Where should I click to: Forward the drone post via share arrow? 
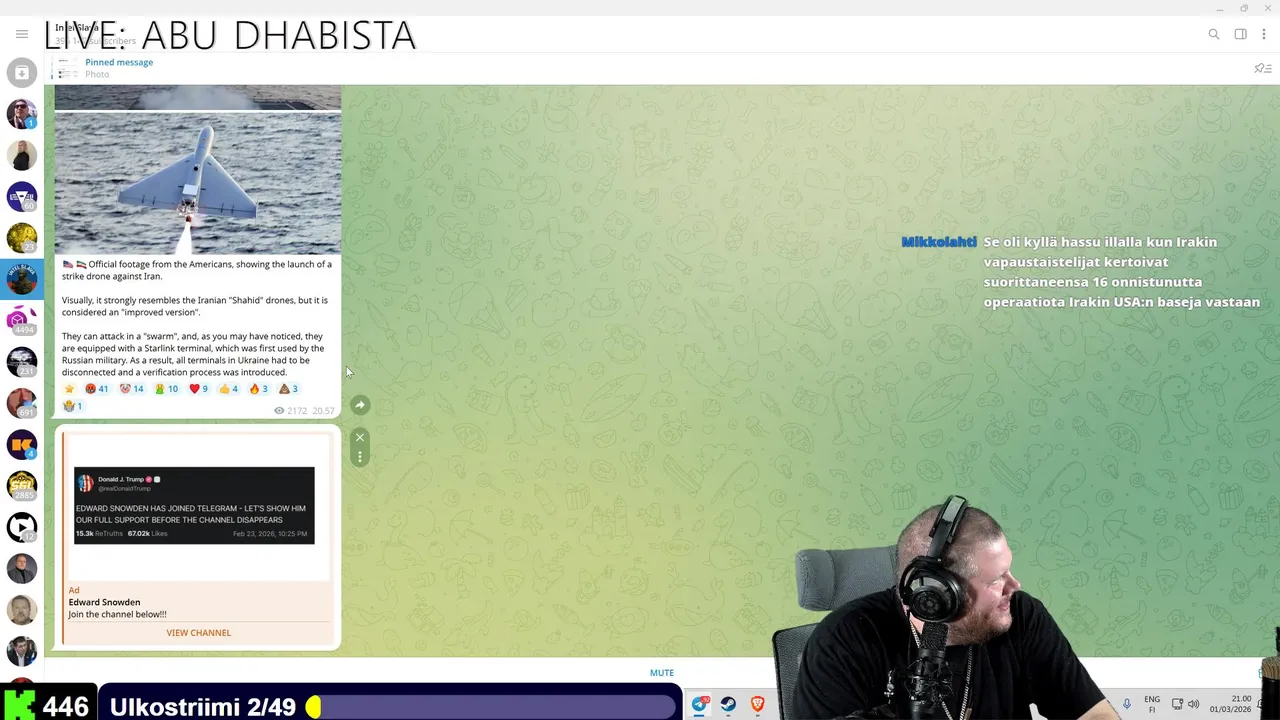(360, 405)
